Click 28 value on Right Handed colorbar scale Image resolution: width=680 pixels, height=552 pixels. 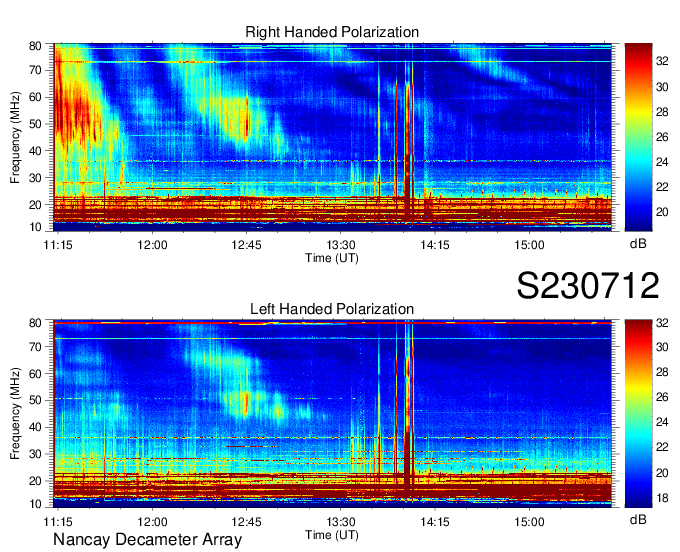(x=662, y=112)
